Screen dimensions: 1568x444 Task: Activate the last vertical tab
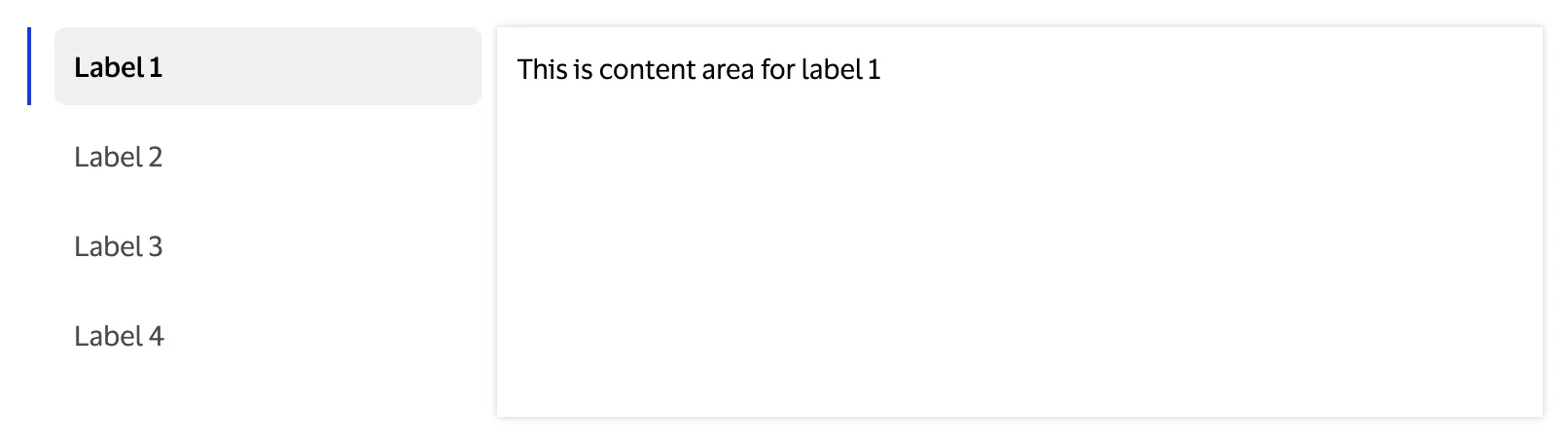pos(119,336)
